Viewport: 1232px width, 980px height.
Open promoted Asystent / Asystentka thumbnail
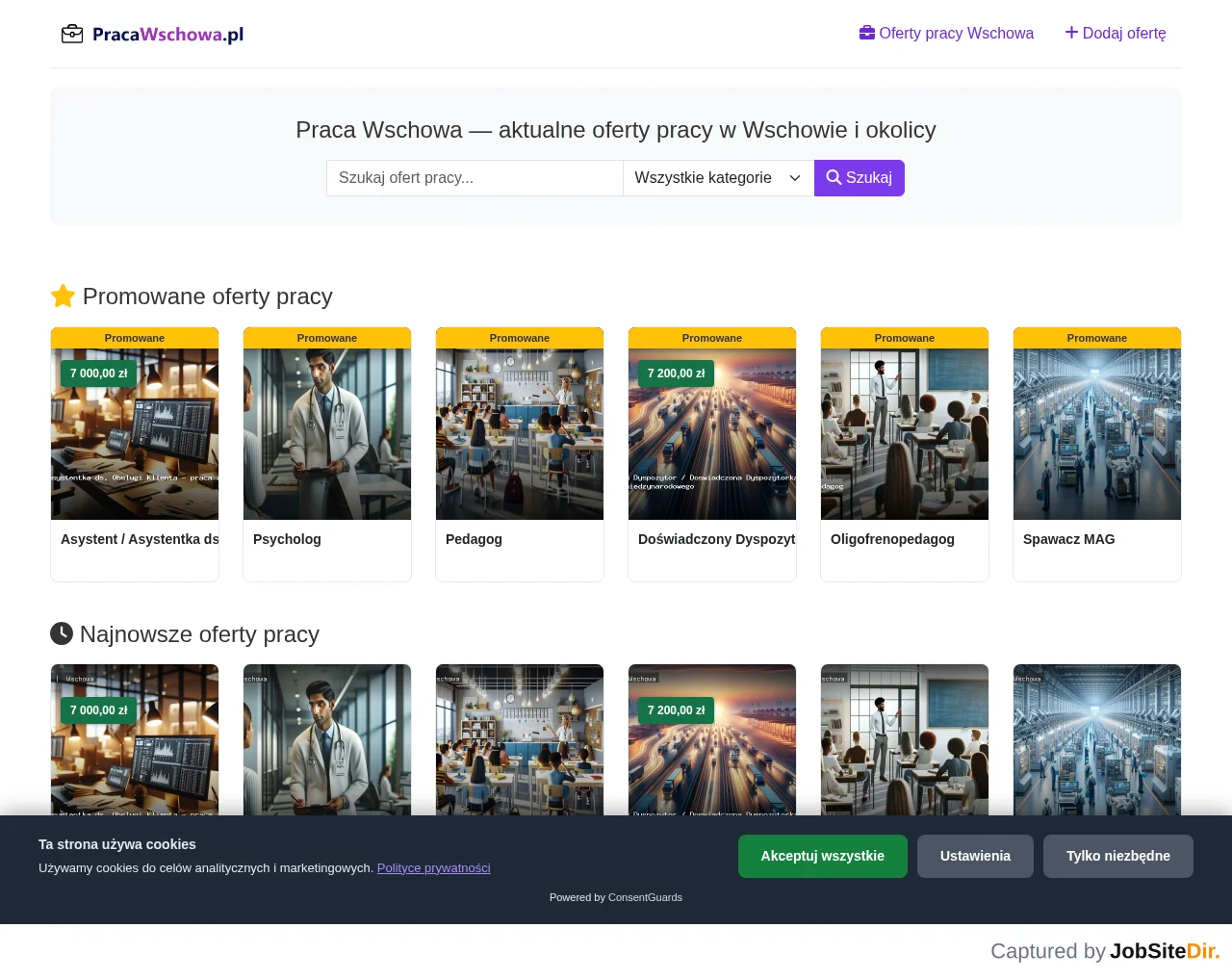coord(135,434)
